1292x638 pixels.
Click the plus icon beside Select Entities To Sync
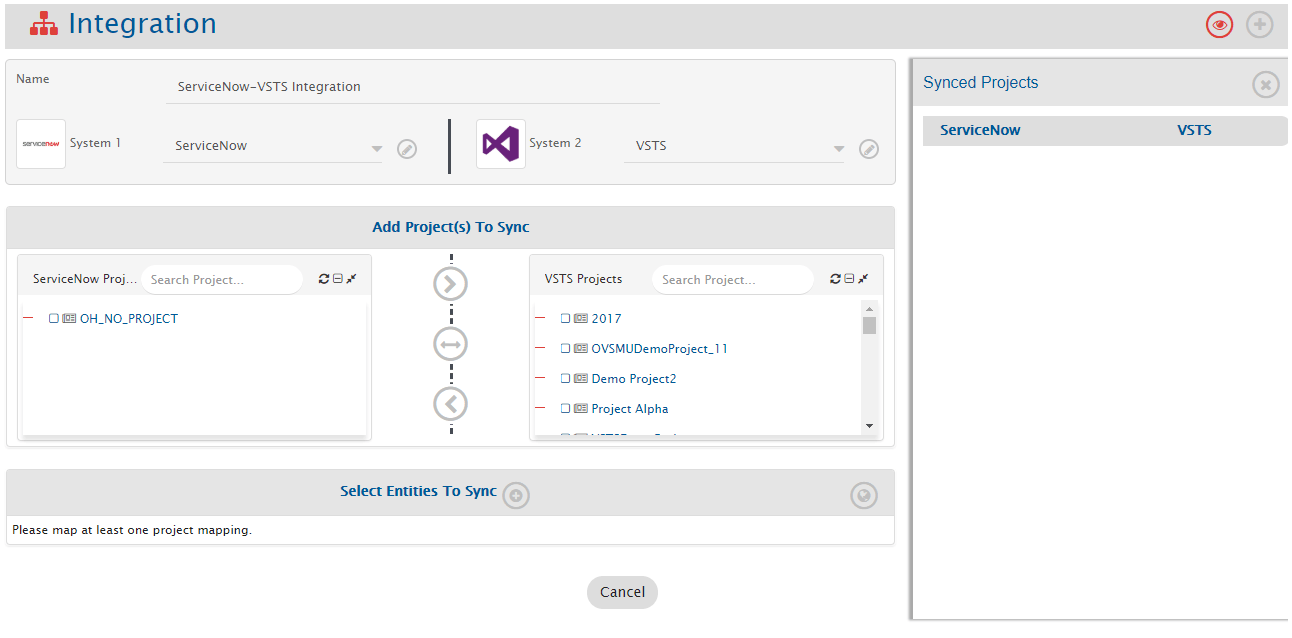[x=516, y=495]
